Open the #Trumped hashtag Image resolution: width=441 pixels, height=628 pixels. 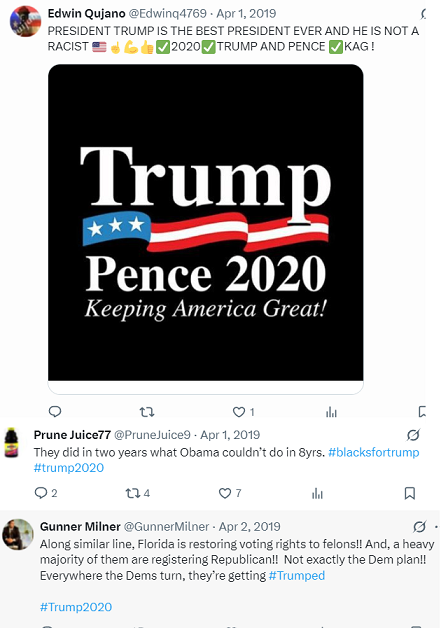(x=297, y=576)
